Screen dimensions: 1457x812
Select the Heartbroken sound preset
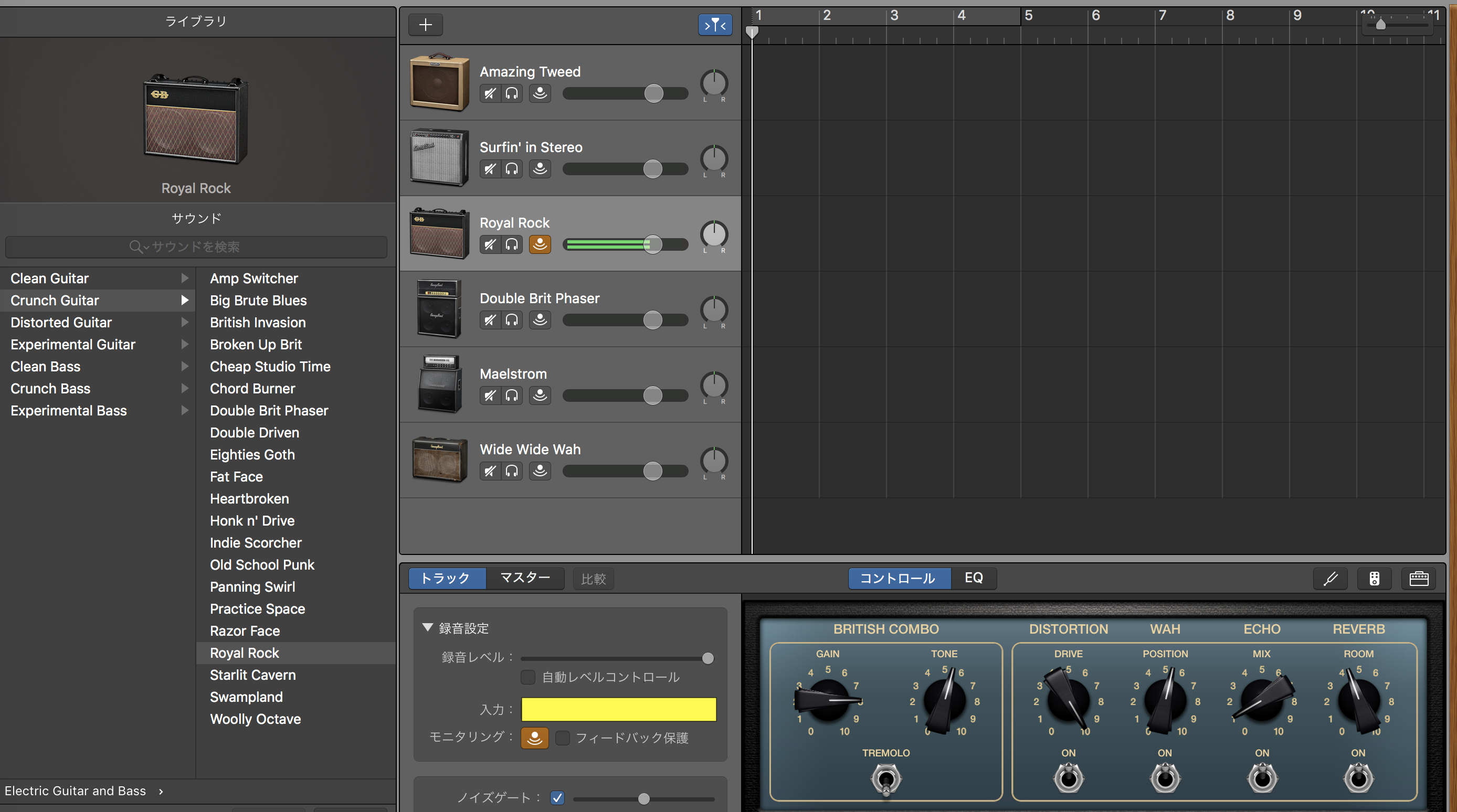(x=249, y=498)
